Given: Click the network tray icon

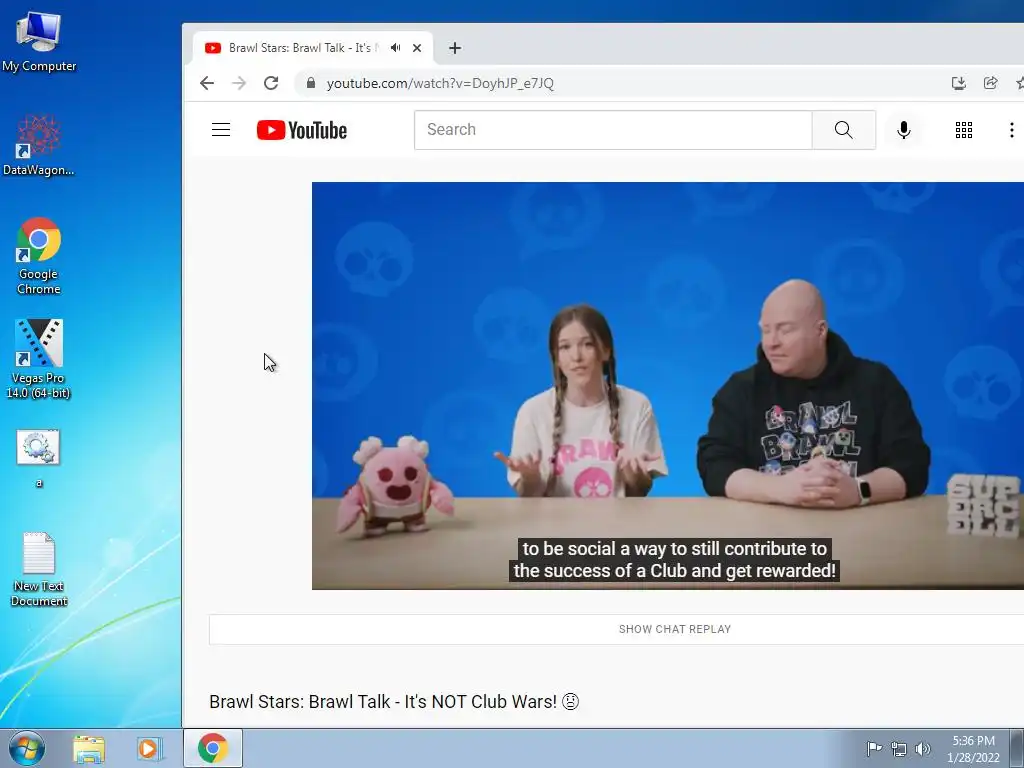Looking at the screenshot, I should coord(899,749).
